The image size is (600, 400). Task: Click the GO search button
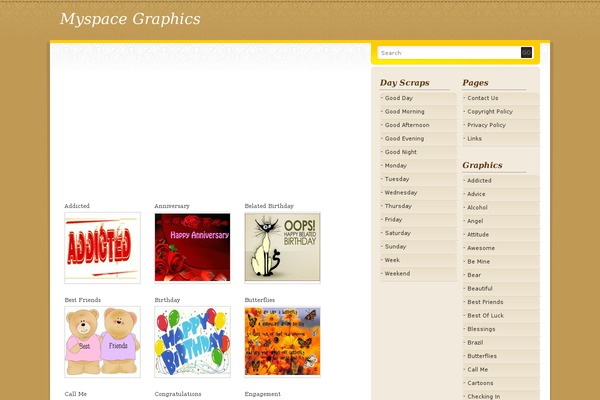coord(527,53)
